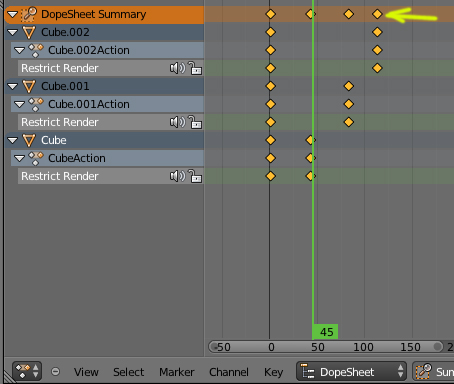Image resolution: width=454 pixels, height=384 pixels.
Task: Select Restrict Render row of CubeAction
Action: [x=111, y=176]
